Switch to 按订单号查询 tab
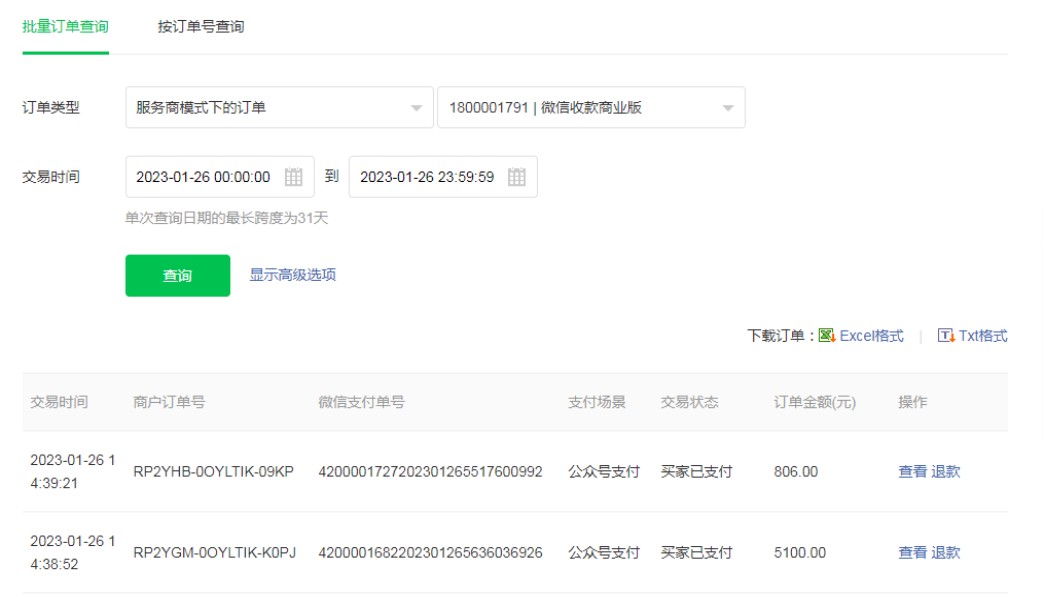Viewport: 1043px width, 605px height. coord(200,27)
